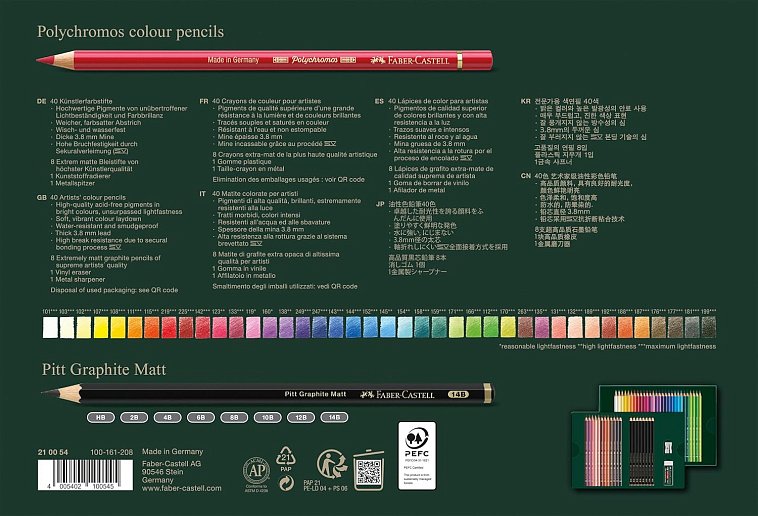Pick the grey 181 colour swatch
The image size is (758, 516).
pos(692,327)
